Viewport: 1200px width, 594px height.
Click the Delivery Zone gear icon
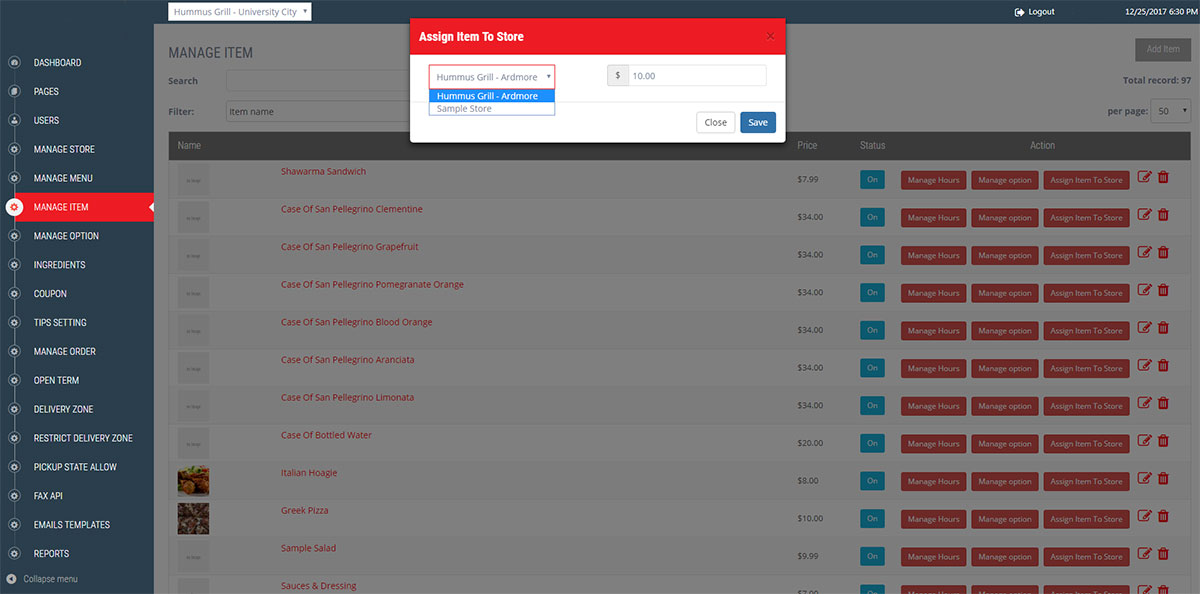(x=14, y=409)
